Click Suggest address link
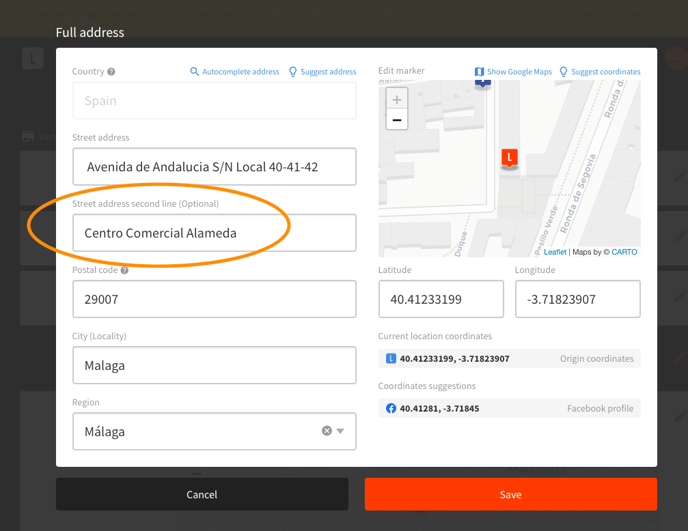This screenshot has height=531, width=688. click(x=322, y=72)
